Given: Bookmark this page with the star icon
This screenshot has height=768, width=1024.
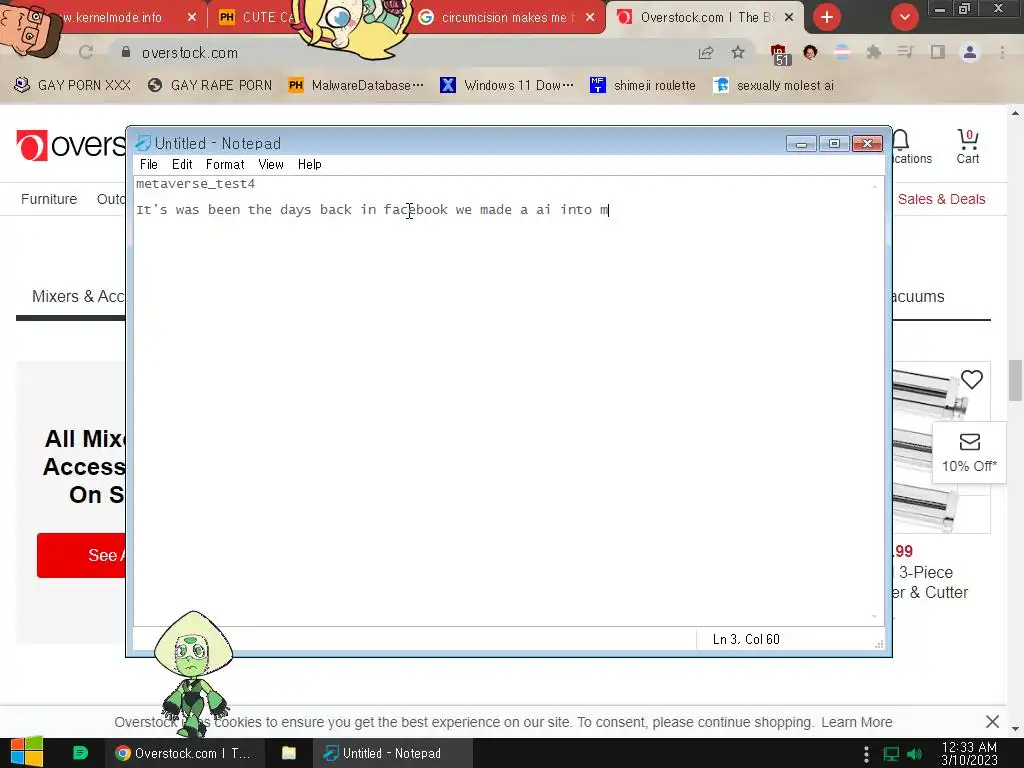Looking at the screenshot, I should click(738, 52).
